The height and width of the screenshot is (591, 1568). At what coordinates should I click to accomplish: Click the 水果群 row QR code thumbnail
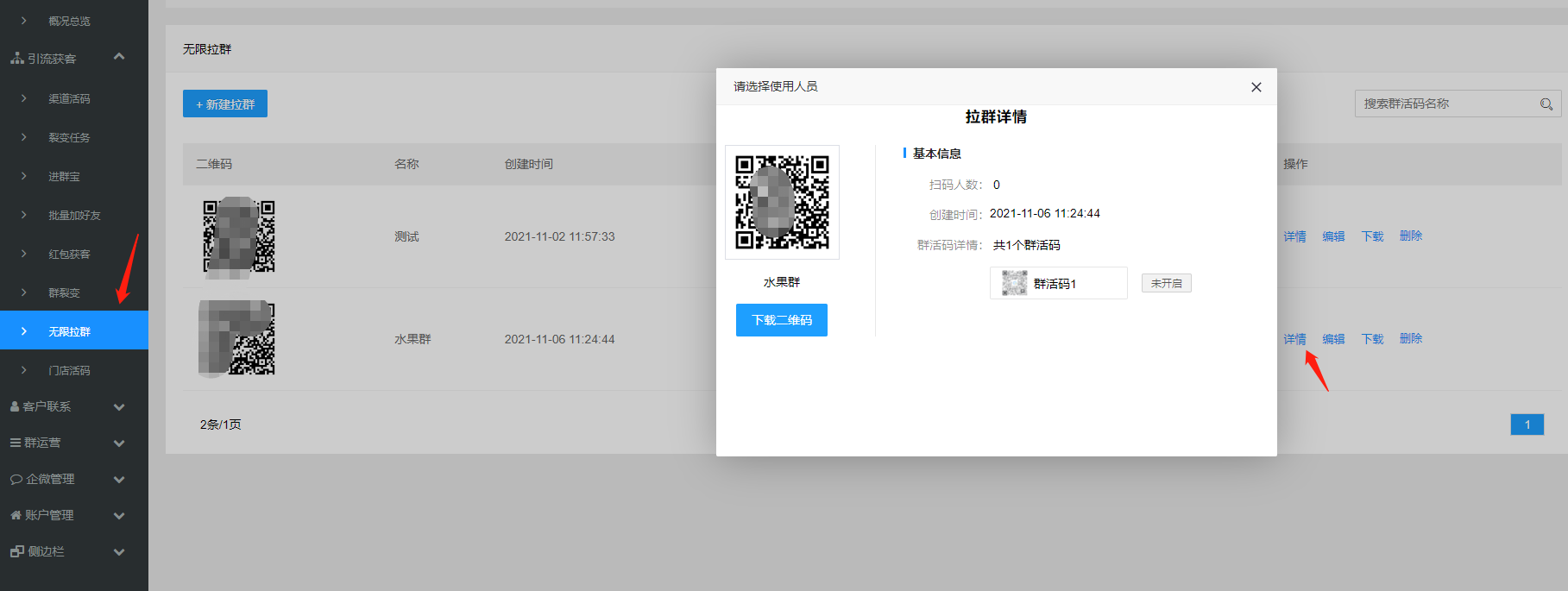[236, 338]
